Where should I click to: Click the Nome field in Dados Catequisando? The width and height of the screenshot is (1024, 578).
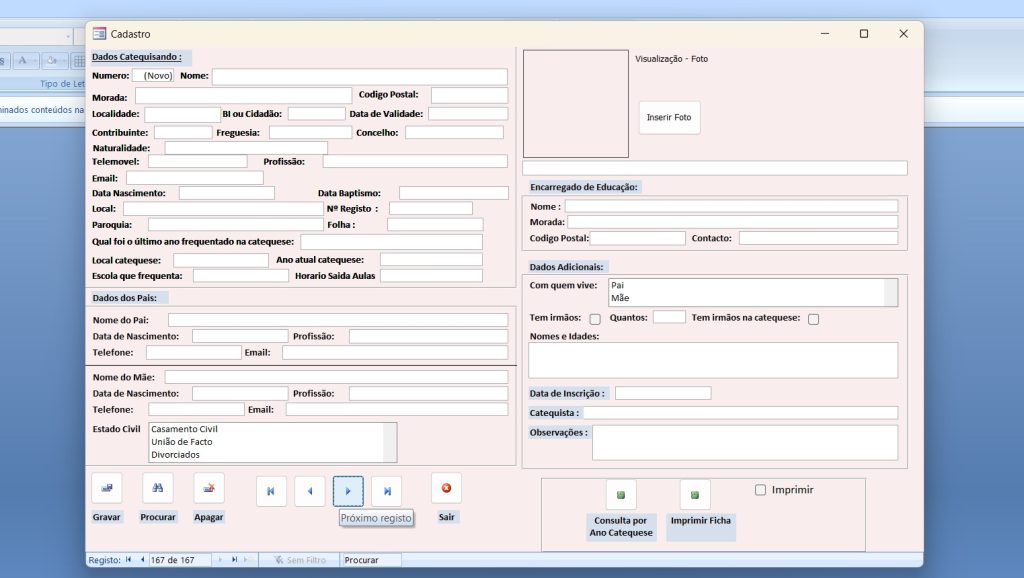pyautogui.click(x=359, y=76)
